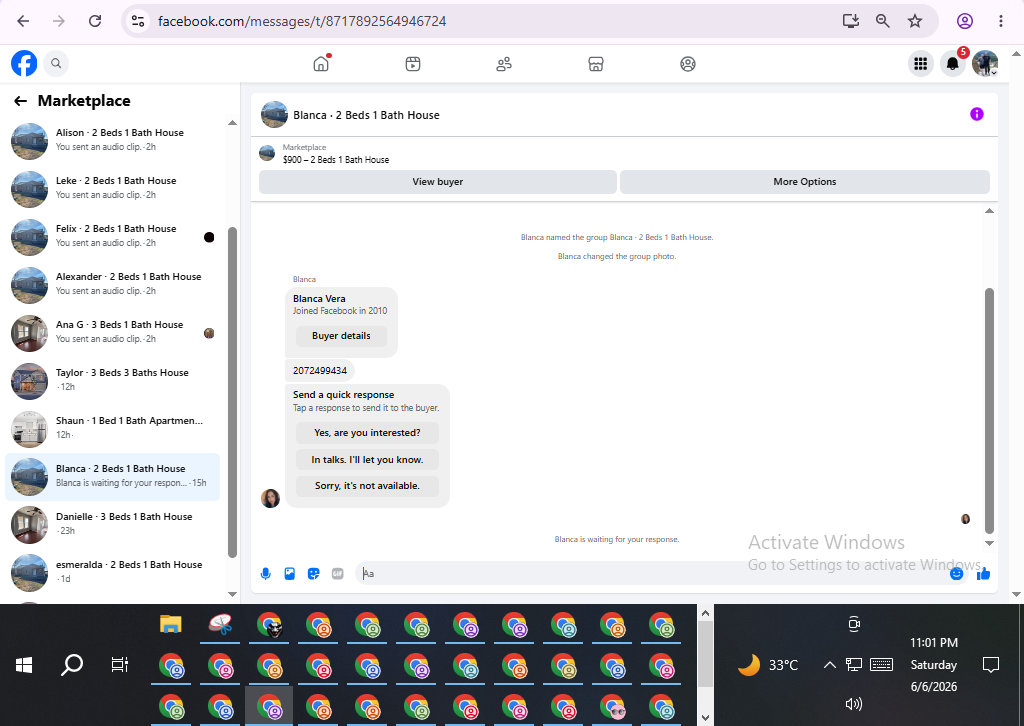Click the chat list scrollbar down arrow

(x=232, y=593)
